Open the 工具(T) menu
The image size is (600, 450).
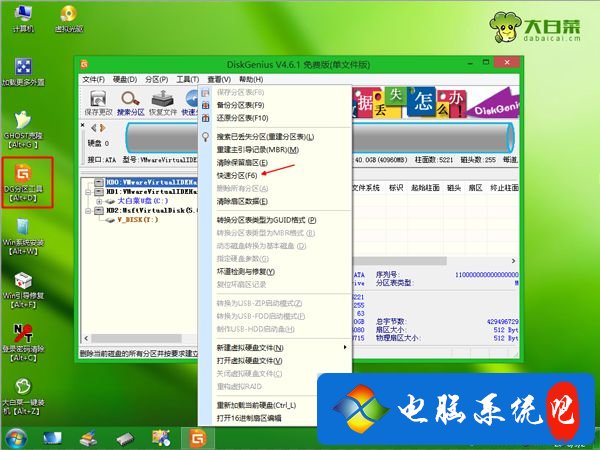tap(188, 80)
